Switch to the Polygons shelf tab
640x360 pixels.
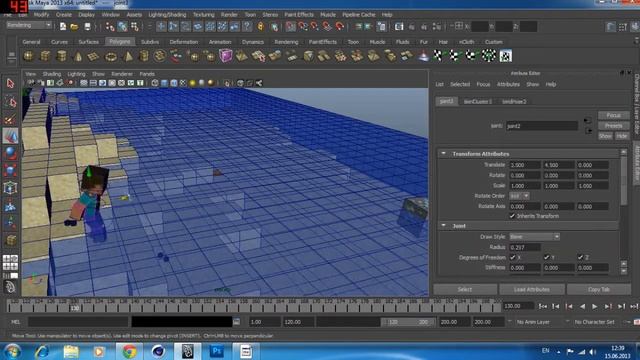pyautogui.click(x=120, y=42)
